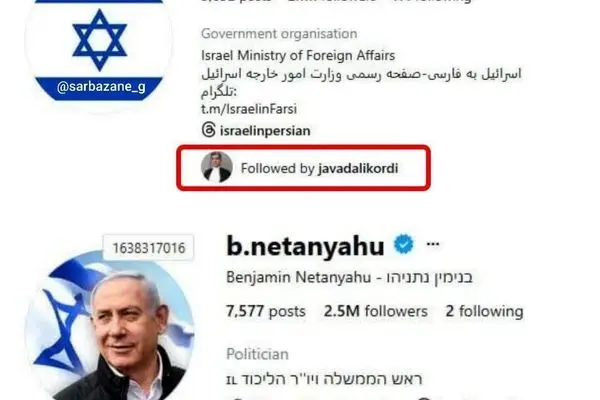Open the israelinpersian Threads link
This screenshot has height=400, width=600.
[x=265, y=131]
